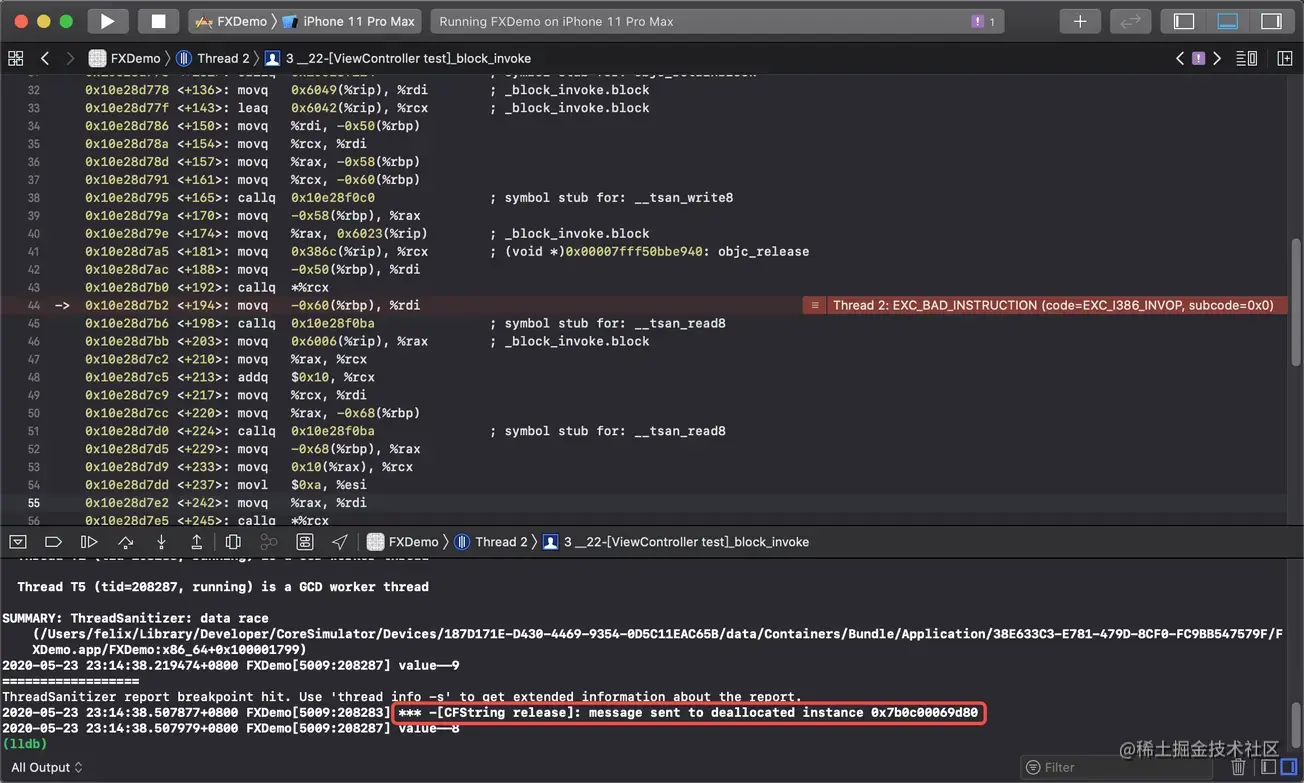The height and width of the screenshot is (783, 1304).
Task: Open the Library with plus button
Action: click(x=1080, y=21)
